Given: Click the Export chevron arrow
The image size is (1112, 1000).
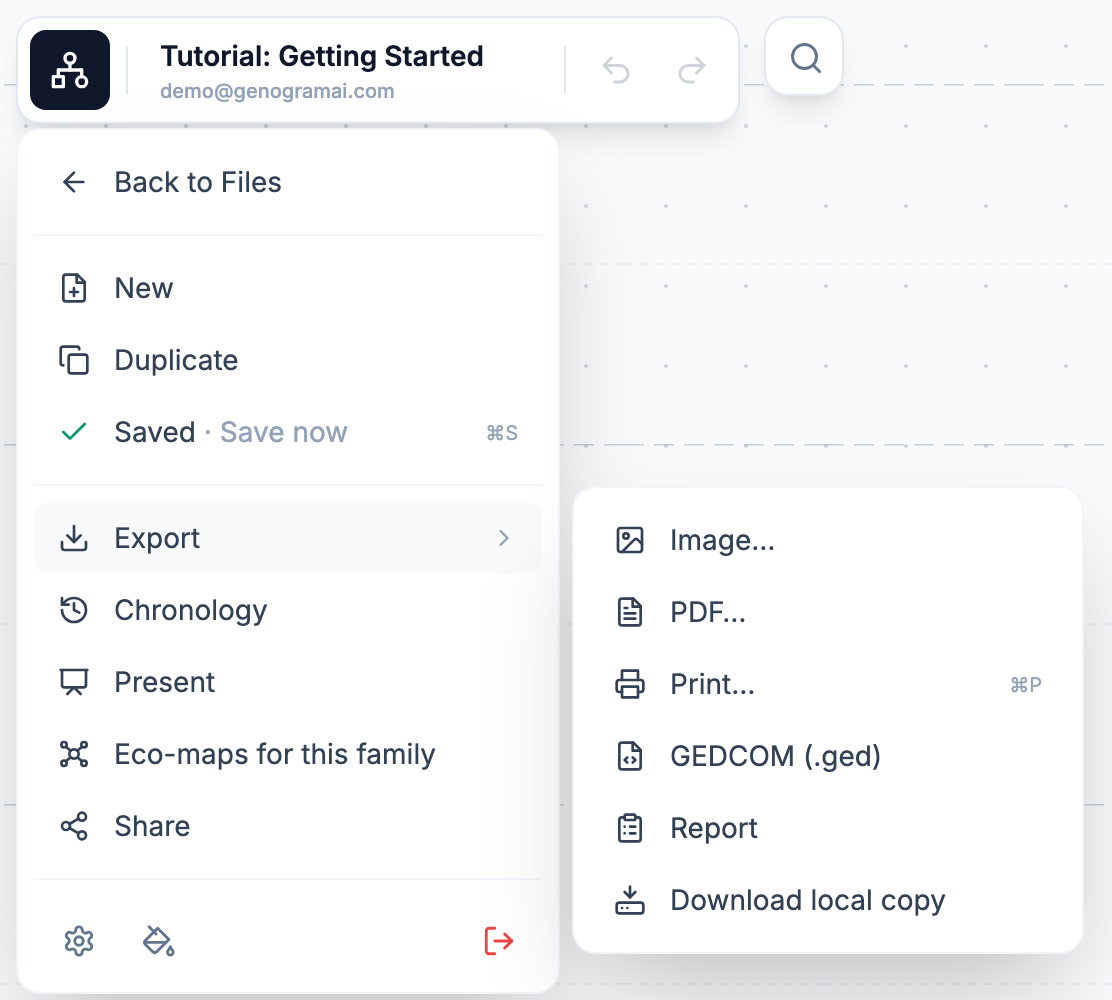Looking at the screenshot, I should point(504,538).
